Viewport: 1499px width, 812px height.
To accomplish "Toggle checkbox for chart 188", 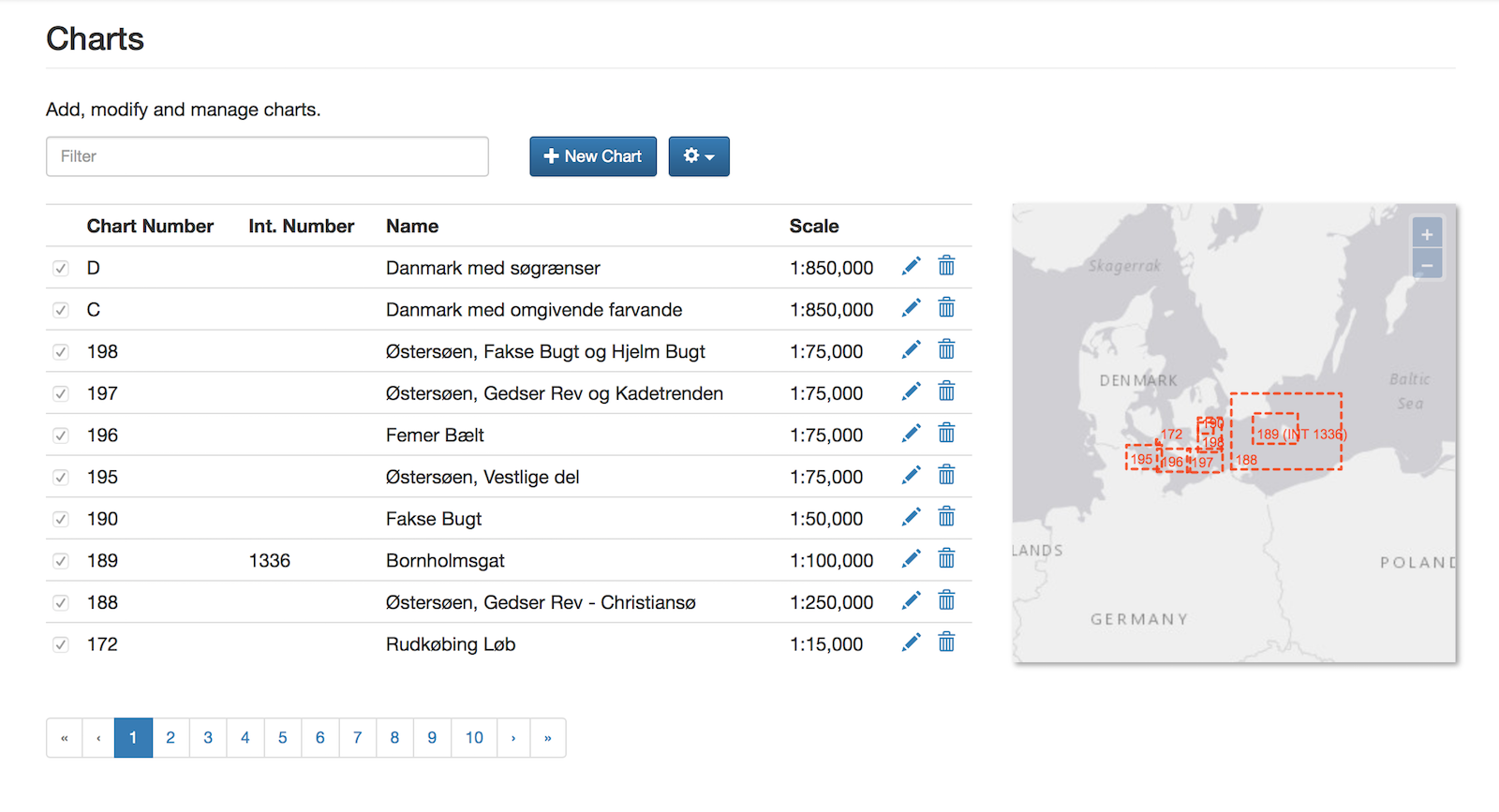I will click(x=61, y=603).
